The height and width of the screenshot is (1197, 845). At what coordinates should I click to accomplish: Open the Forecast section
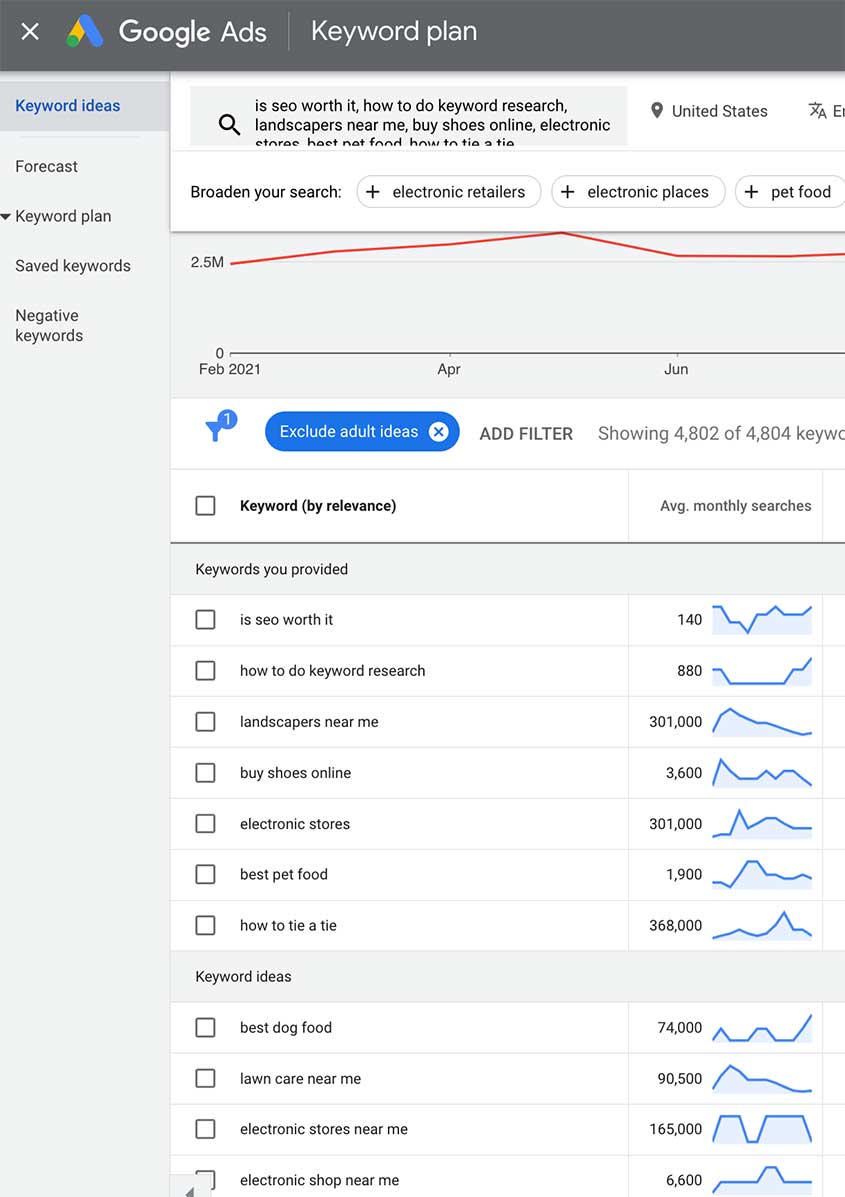(47, 166)
